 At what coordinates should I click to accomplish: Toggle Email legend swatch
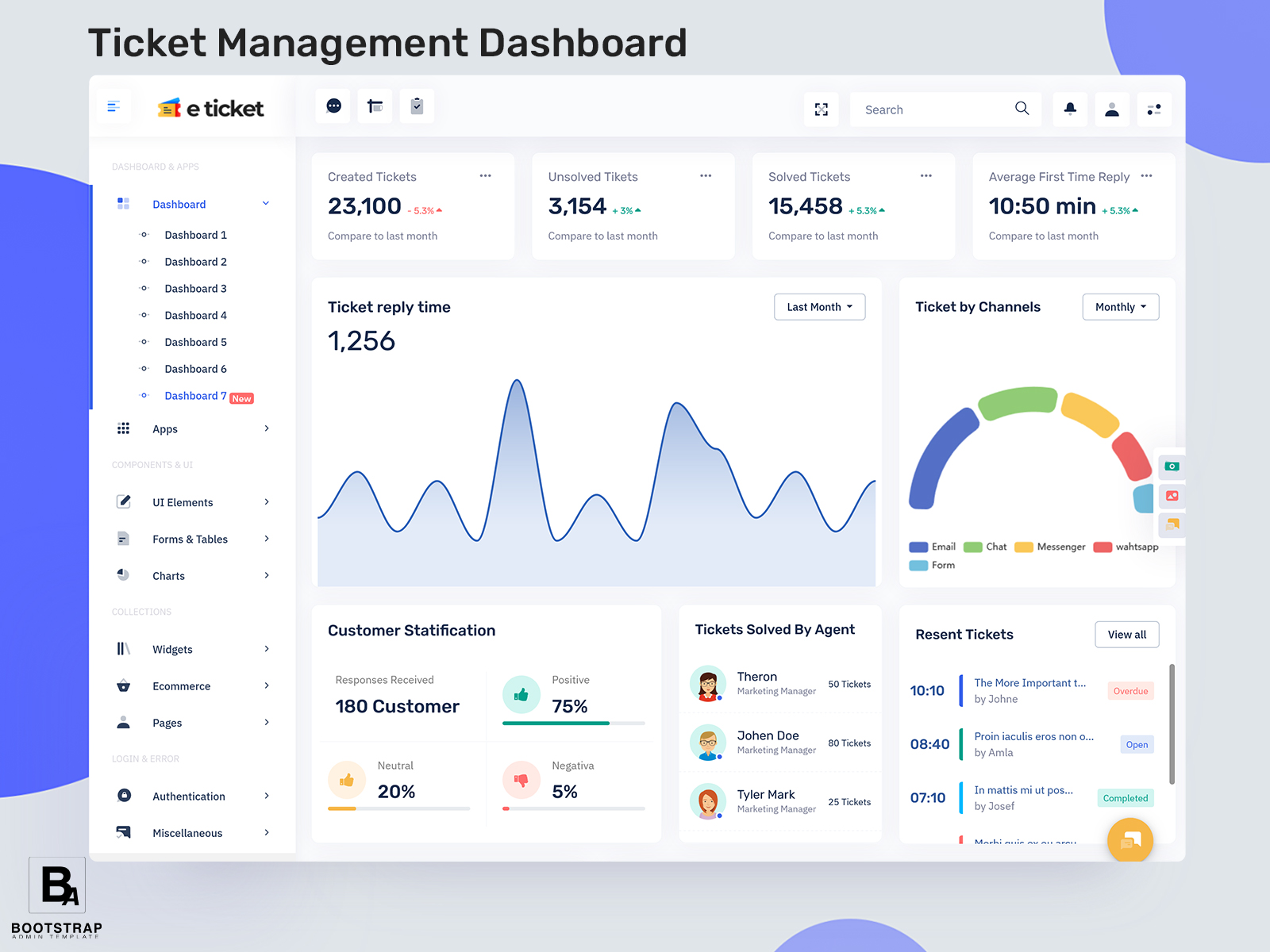pos(918,547)
